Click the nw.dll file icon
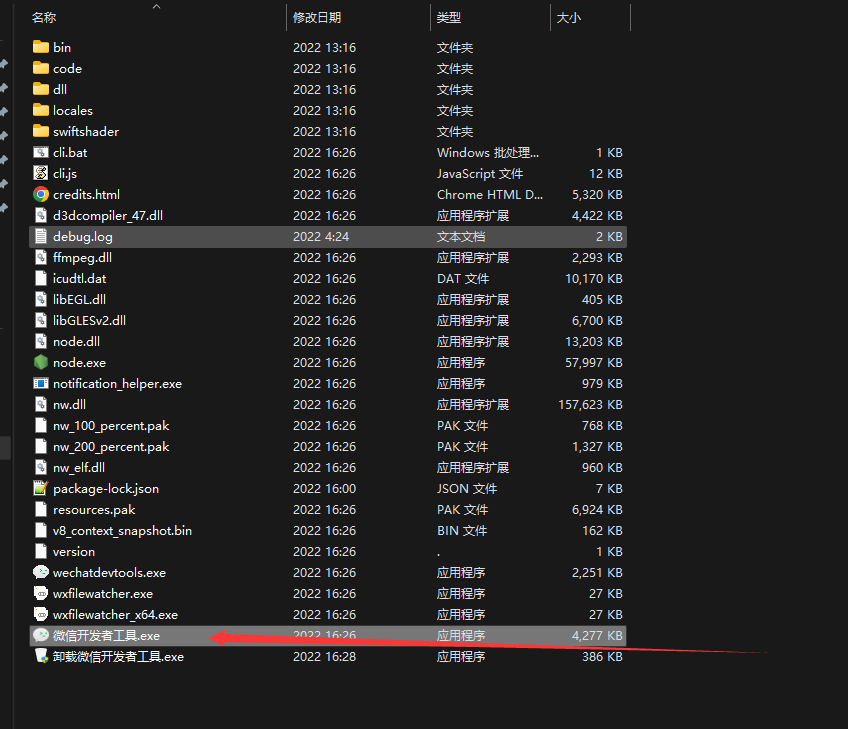 [41, 405]
